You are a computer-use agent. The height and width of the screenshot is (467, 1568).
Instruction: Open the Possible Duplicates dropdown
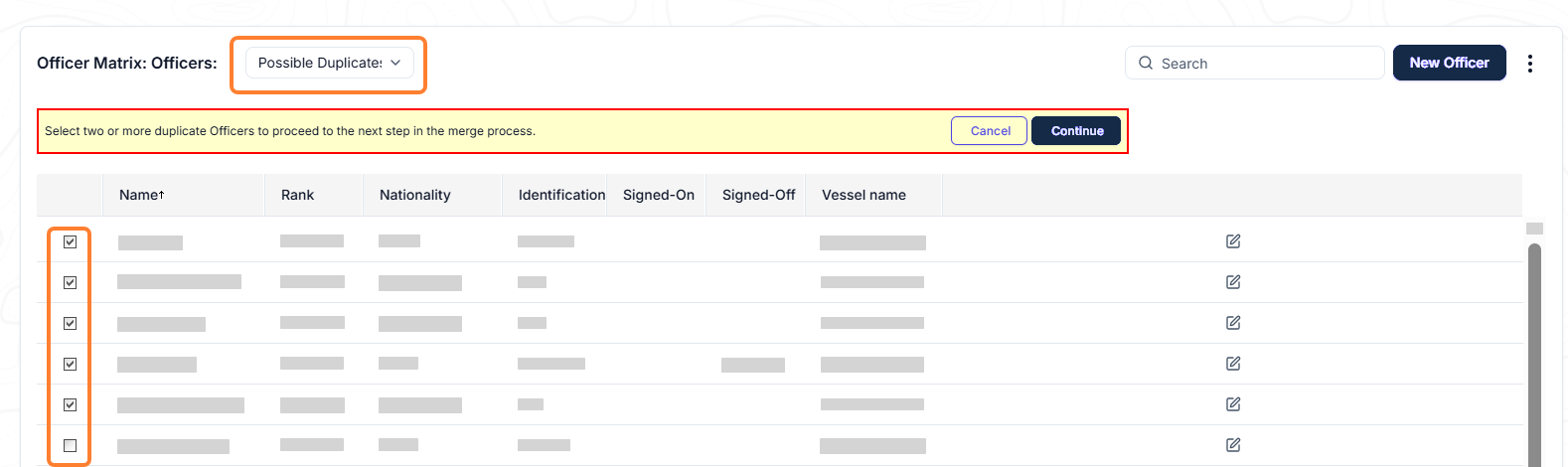(329, 63)
